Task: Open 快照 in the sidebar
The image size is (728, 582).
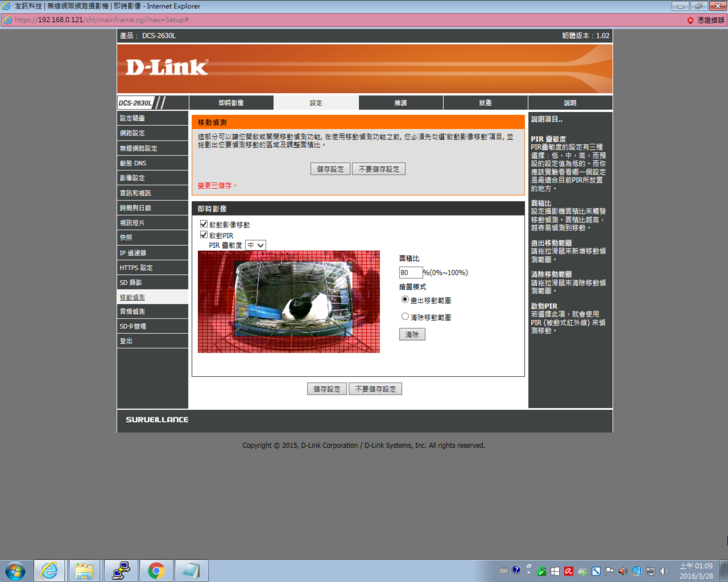Action: click(x=152, y=237)
